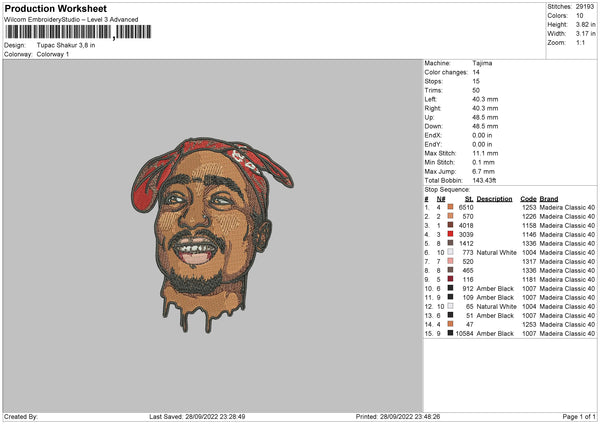Select the 'Production Worksheet' title text
The width and height of the screenshot is (600, 424).
(x=55, y=8)
